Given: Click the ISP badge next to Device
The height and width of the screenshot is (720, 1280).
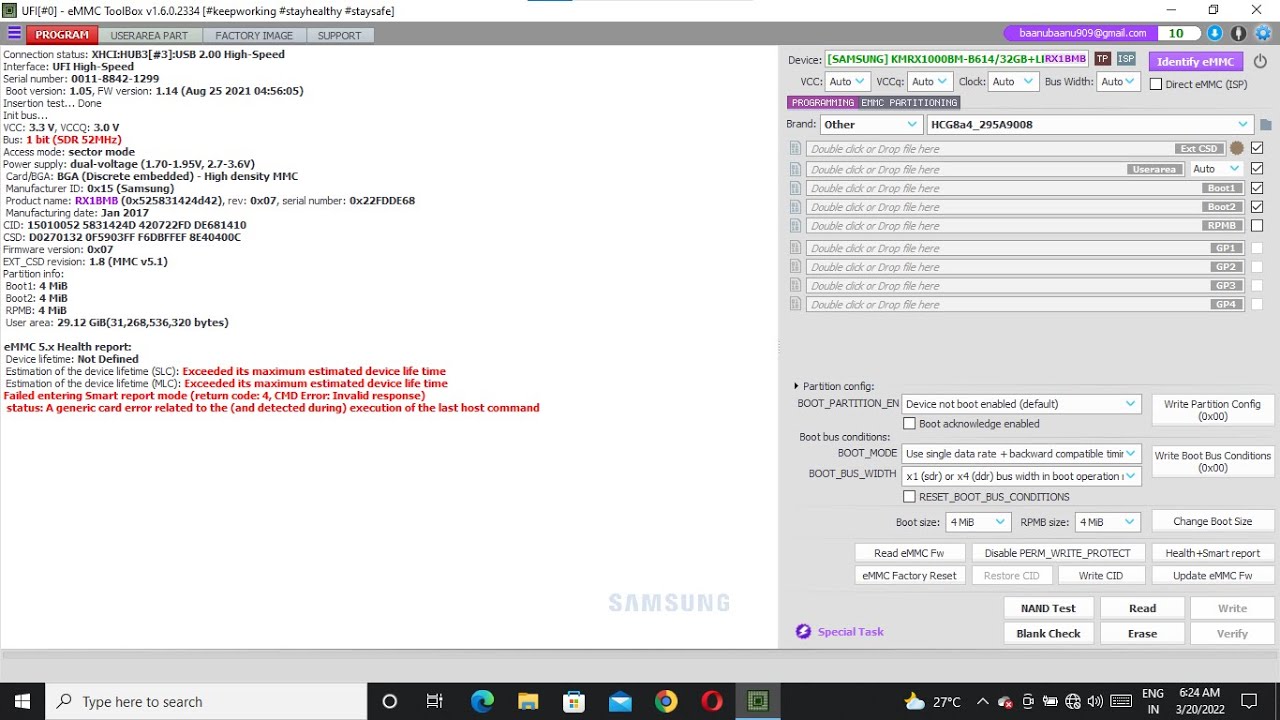Looking at the screenshot, I should pos(1126,59).
